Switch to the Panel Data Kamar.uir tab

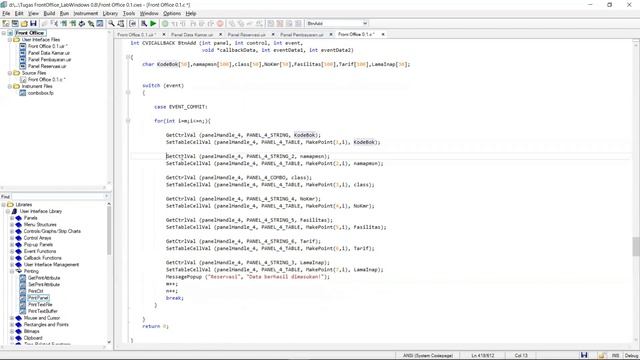[x=192, y=35]
